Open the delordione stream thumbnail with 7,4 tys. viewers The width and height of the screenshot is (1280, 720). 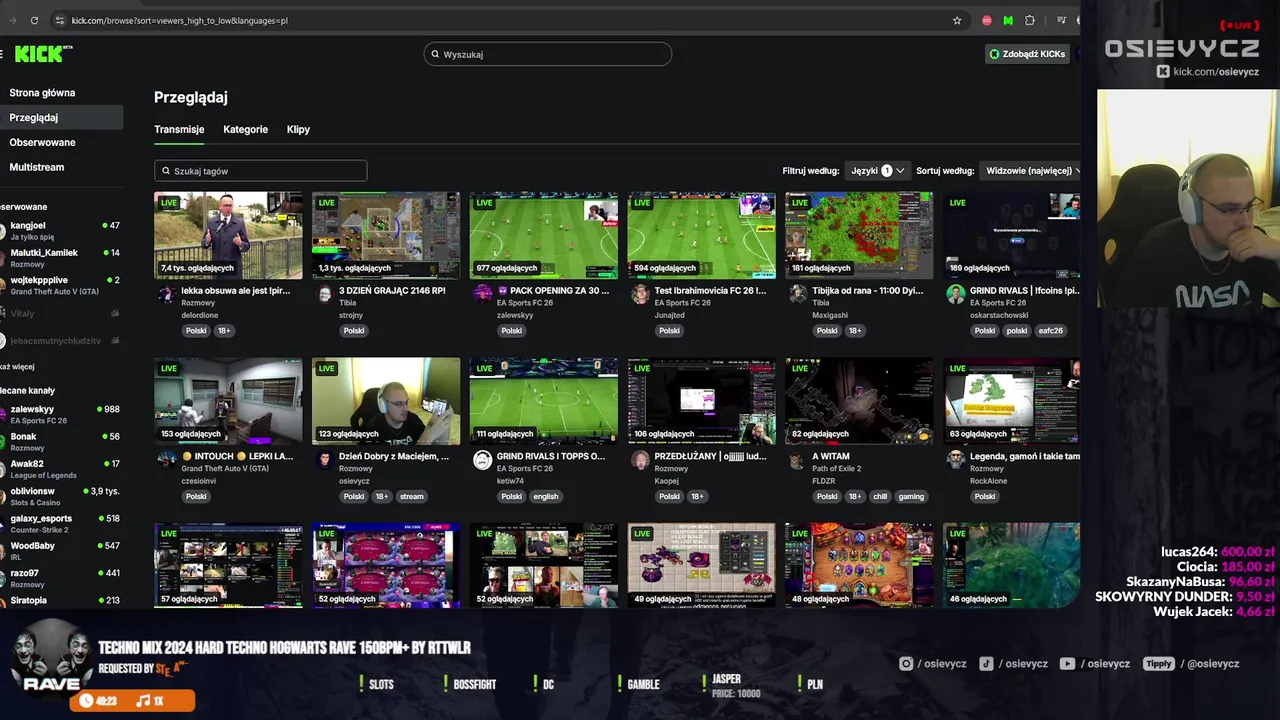click(x=228, y=235)
